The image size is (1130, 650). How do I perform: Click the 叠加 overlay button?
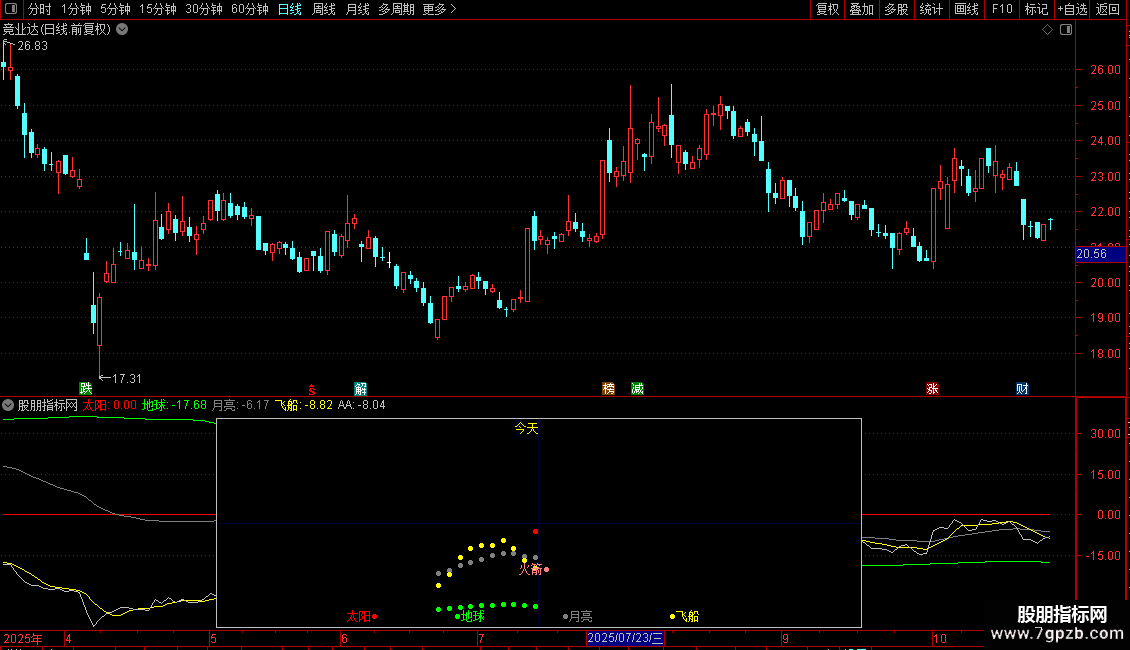point(861,9)
